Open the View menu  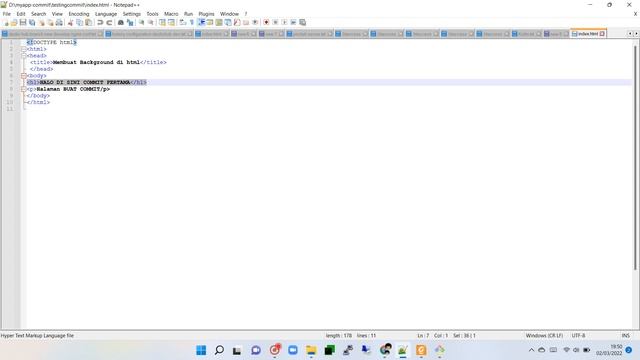coord(57,14)
